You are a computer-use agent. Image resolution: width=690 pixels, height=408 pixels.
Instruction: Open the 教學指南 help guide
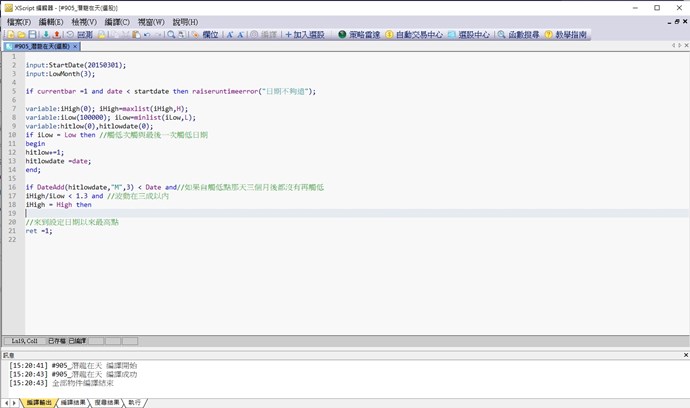(x=567, y=34)
